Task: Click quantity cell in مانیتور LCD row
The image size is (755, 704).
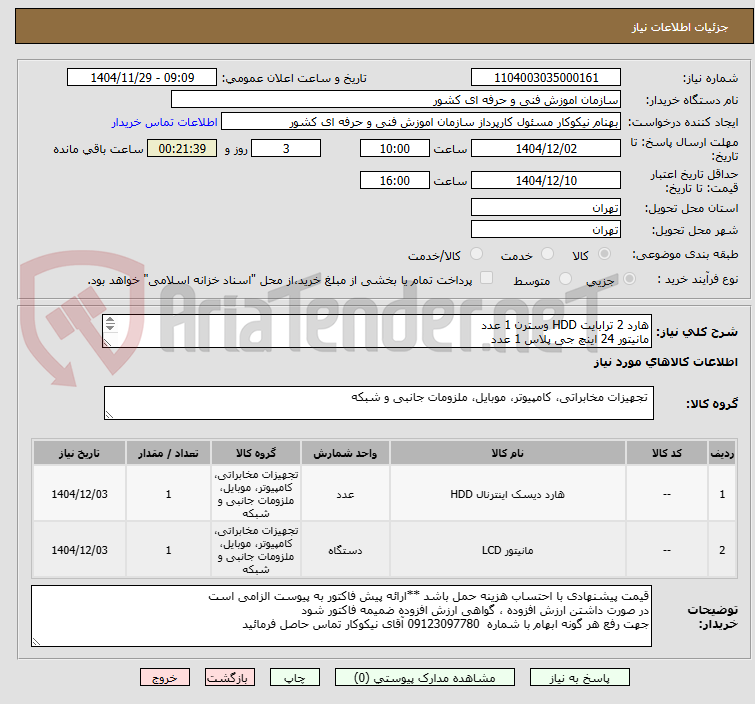Action: (x=168, y=550)
